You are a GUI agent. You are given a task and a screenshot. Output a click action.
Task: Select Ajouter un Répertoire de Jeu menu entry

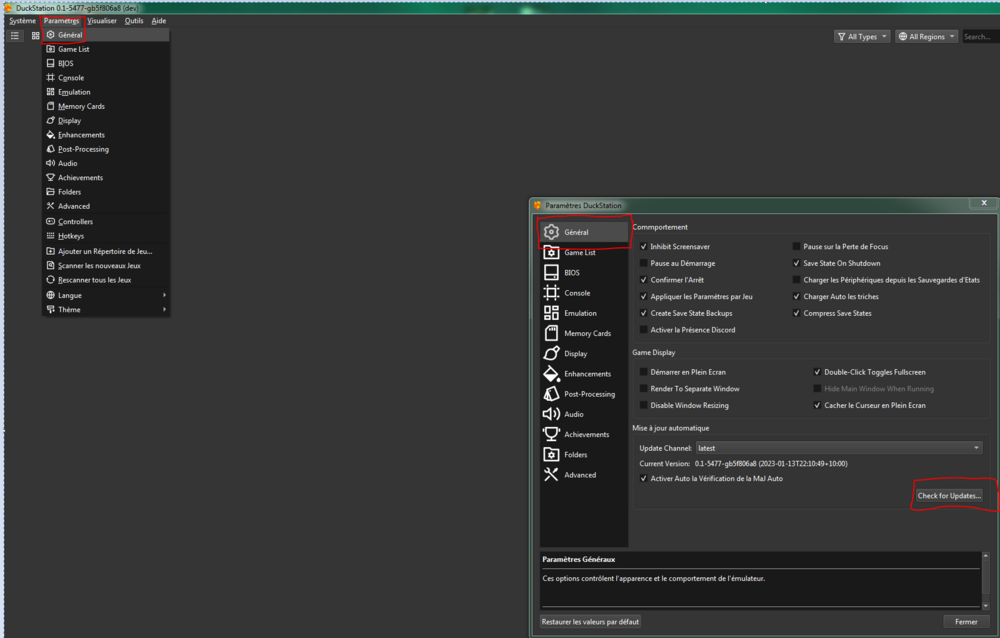[105, 251]
